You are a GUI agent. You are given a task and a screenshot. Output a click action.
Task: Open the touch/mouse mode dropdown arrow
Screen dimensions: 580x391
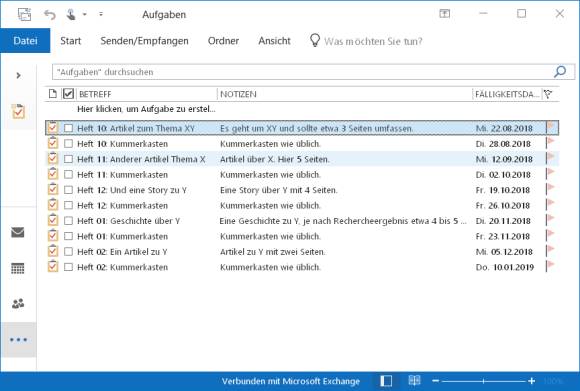pos(85,14)
